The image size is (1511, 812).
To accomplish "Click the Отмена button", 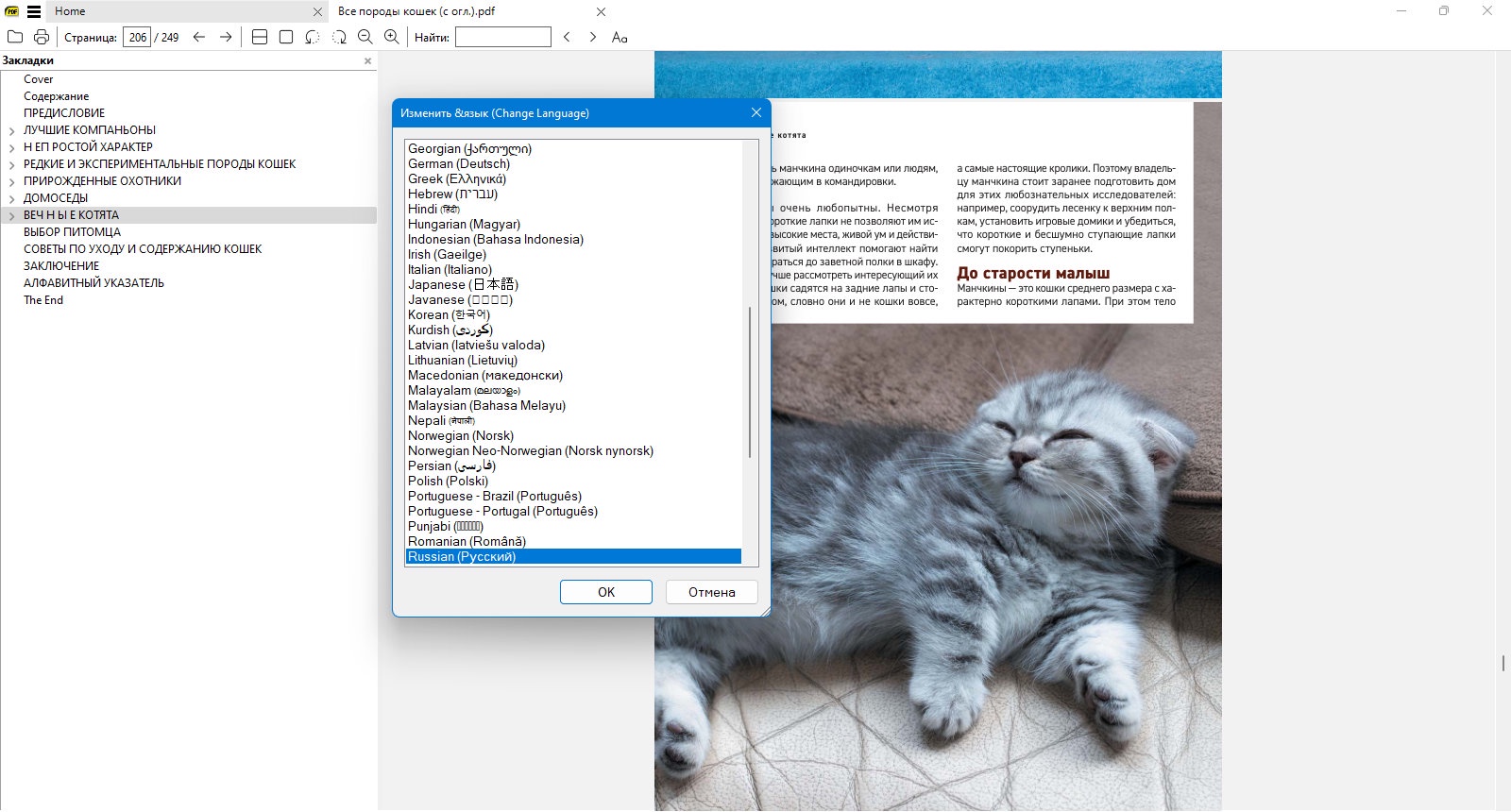I will click(x=711, y=592).
